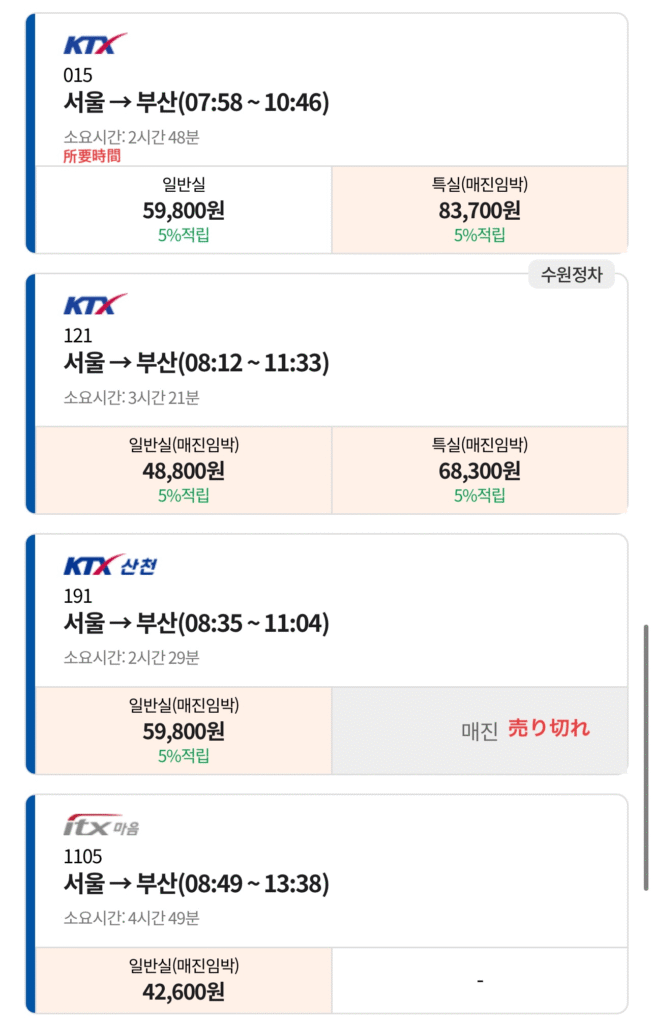This screenshot has width=653, height=1024.
Task: Click the 수원정차 badge on train 121
Action: 572,275
